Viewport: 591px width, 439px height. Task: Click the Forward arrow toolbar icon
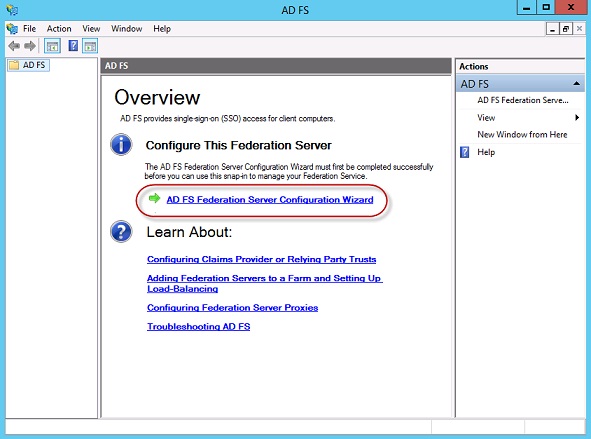30,46
